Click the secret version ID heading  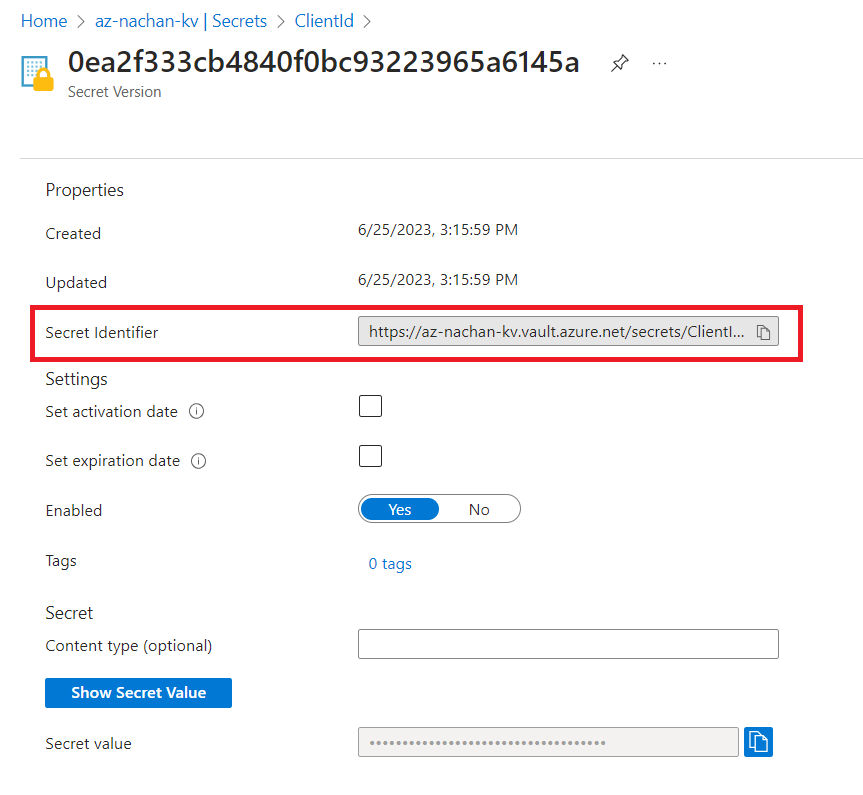point(323,62)
